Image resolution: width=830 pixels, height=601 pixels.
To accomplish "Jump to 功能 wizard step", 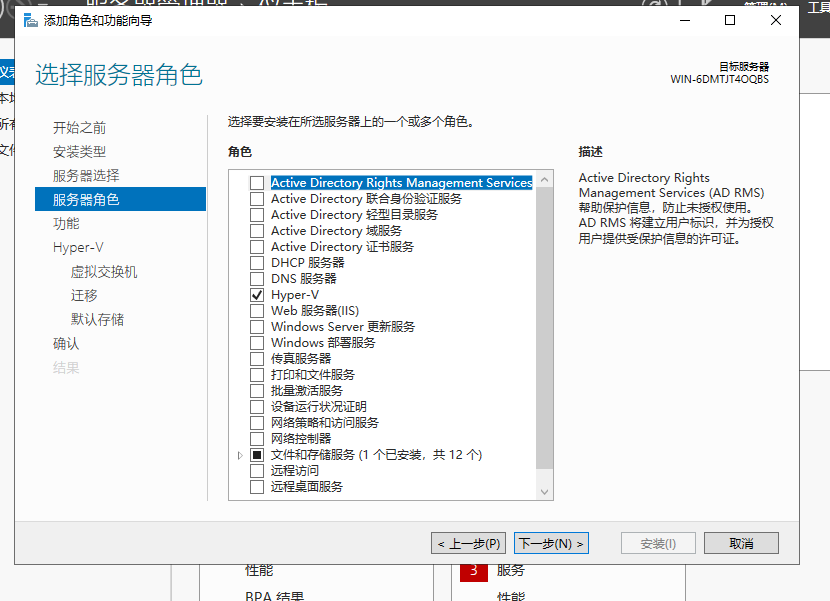I will tap(66, 223).
